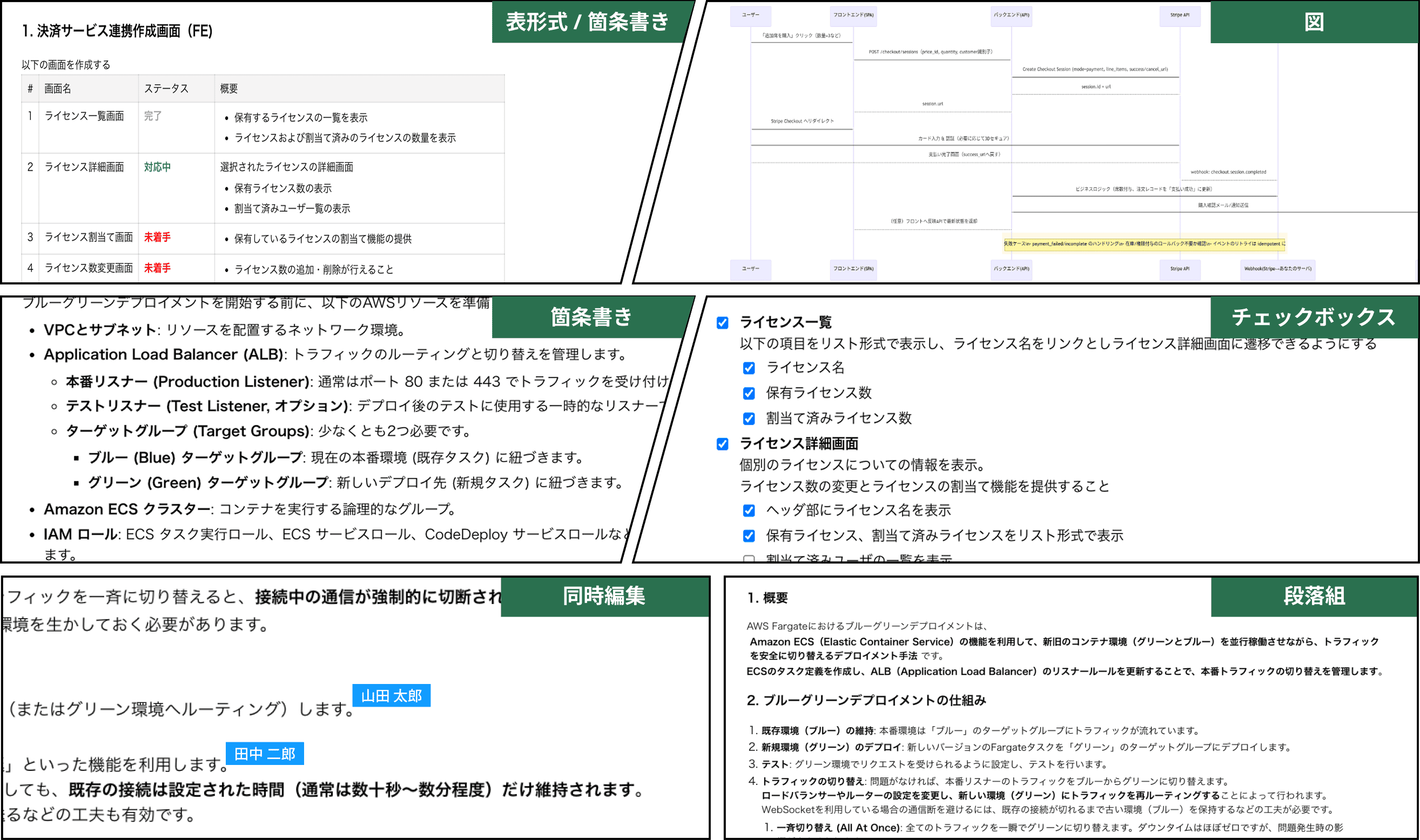1420x840 pixels.
Task: Uncheck the ライセンス一覧 checkbox
Action: (723, 323)
